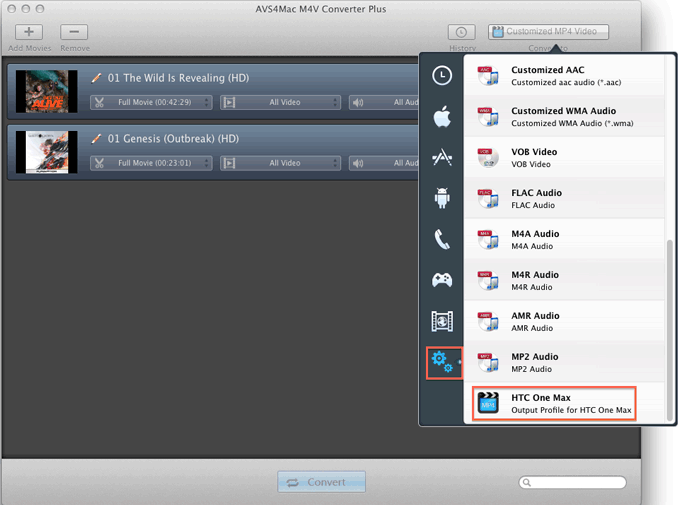Open All Audio dropdown for The Wild Is Revealing
The image size is (678, 505).
pos(384,102)
